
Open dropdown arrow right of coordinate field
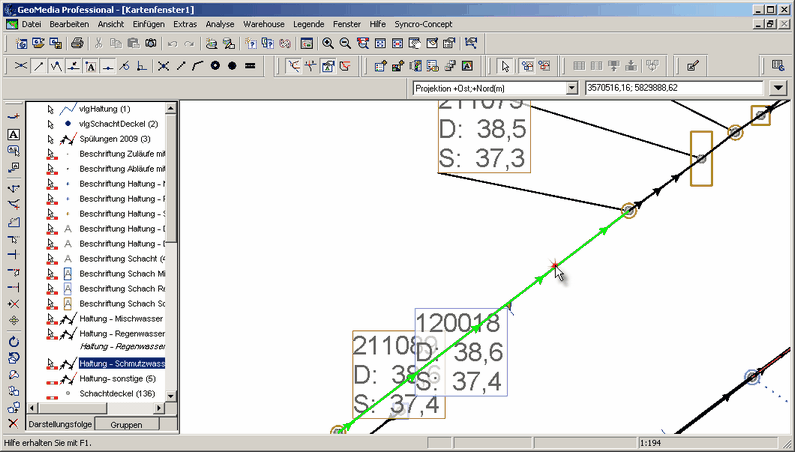(778, 88)
